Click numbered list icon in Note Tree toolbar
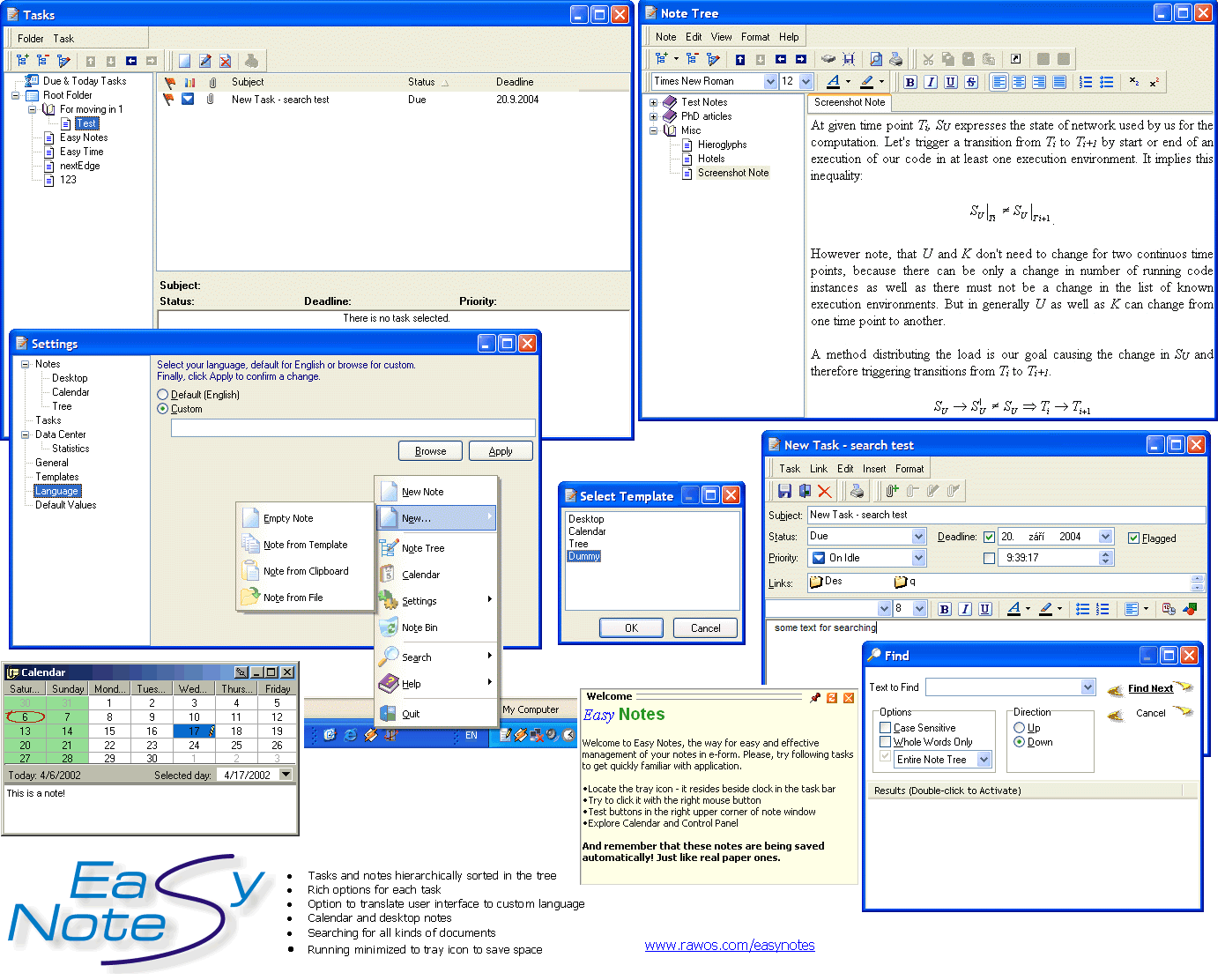Screen dimensions: 1225x980 (1087, 82)
